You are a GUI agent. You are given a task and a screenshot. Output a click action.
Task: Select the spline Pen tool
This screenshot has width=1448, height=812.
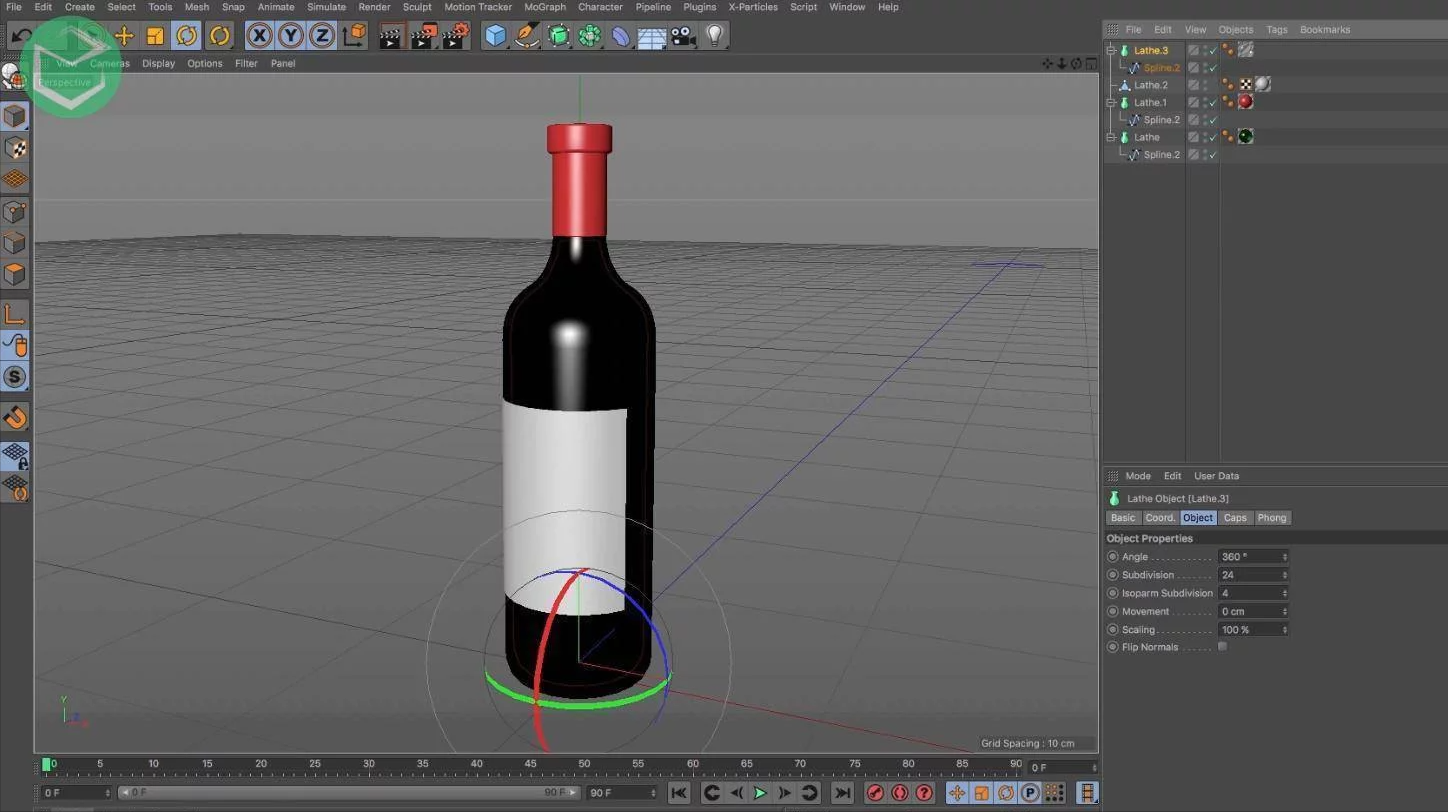527,36
